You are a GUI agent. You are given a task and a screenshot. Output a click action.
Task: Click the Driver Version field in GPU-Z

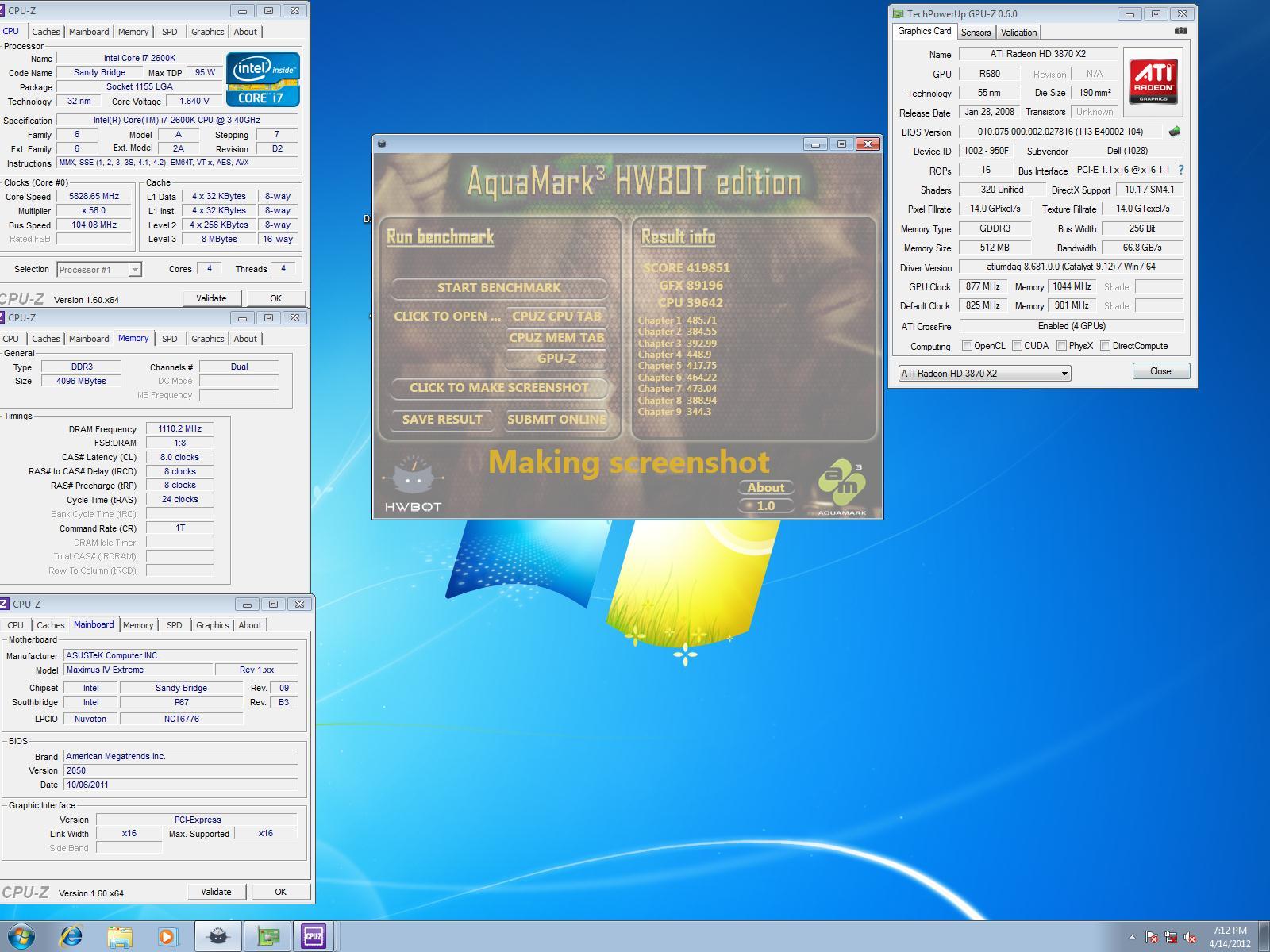coord(1071,267)
